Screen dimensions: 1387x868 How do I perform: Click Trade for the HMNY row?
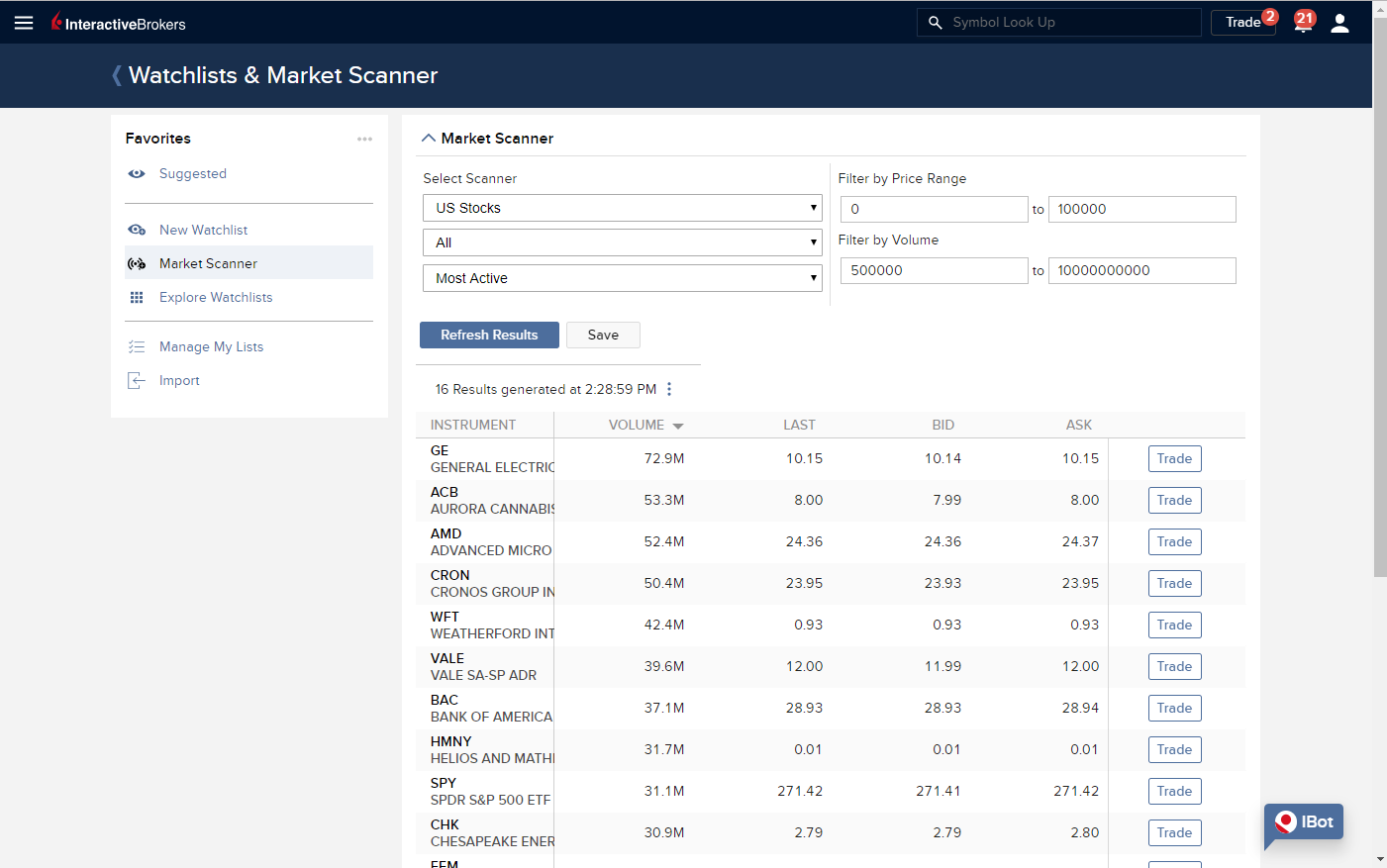pos(1174,749)
